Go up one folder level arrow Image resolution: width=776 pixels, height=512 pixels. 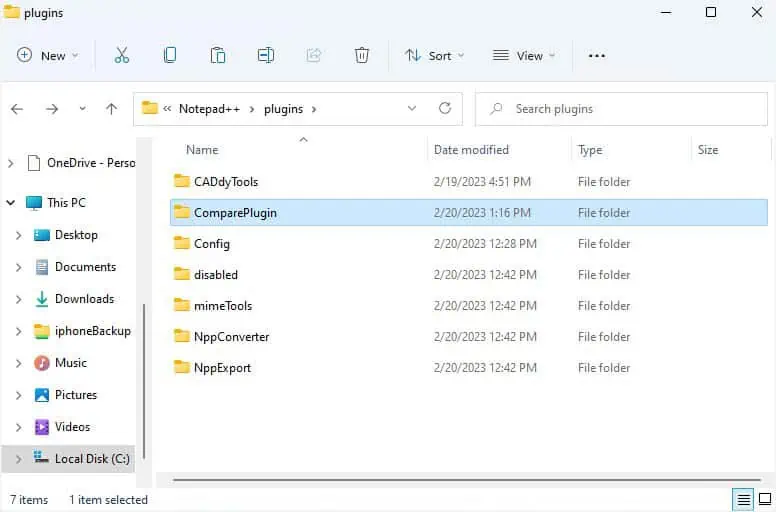(111, 109)
